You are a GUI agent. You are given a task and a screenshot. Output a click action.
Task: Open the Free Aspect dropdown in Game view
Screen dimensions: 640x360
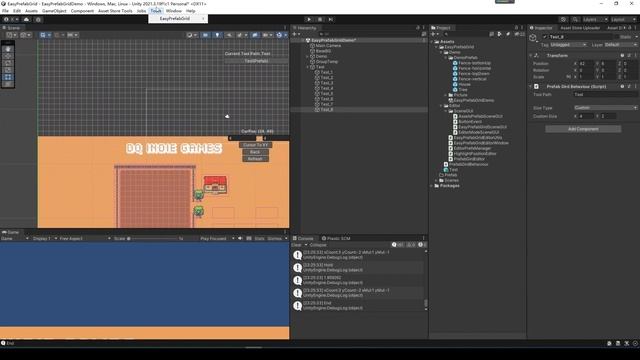85,238
